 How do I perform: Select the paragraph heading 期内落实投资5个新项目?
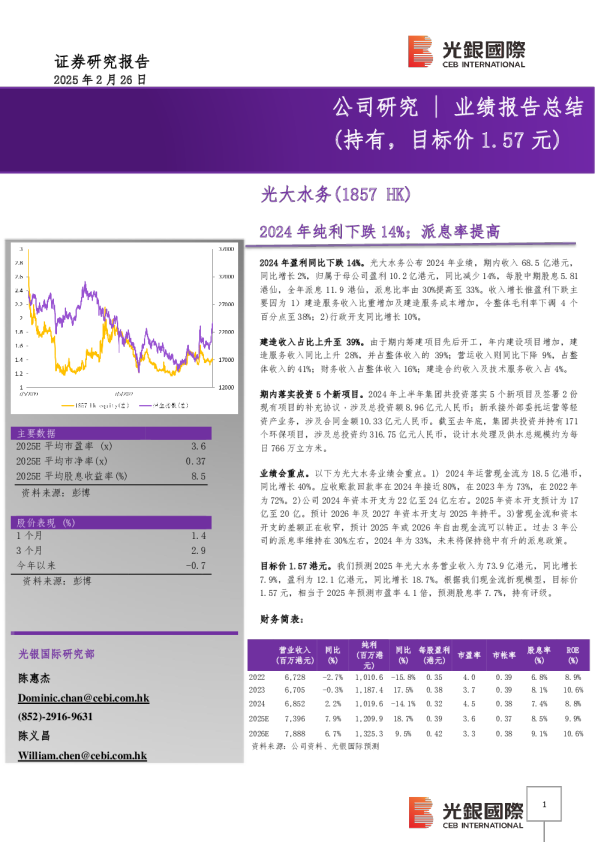click(x=313, y=395)
